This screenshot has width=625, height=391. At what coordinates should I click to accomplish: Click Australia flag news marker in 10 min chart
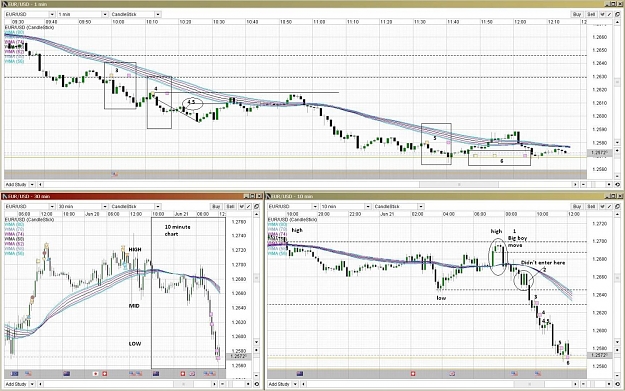click(300, 374)
